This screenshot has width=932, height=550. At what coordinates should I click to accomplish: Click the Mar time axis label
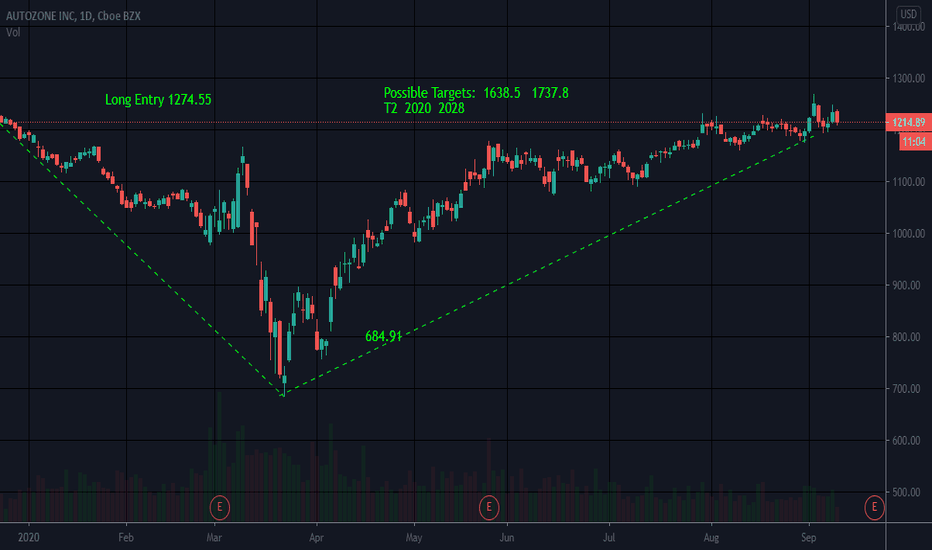[214, 538]
